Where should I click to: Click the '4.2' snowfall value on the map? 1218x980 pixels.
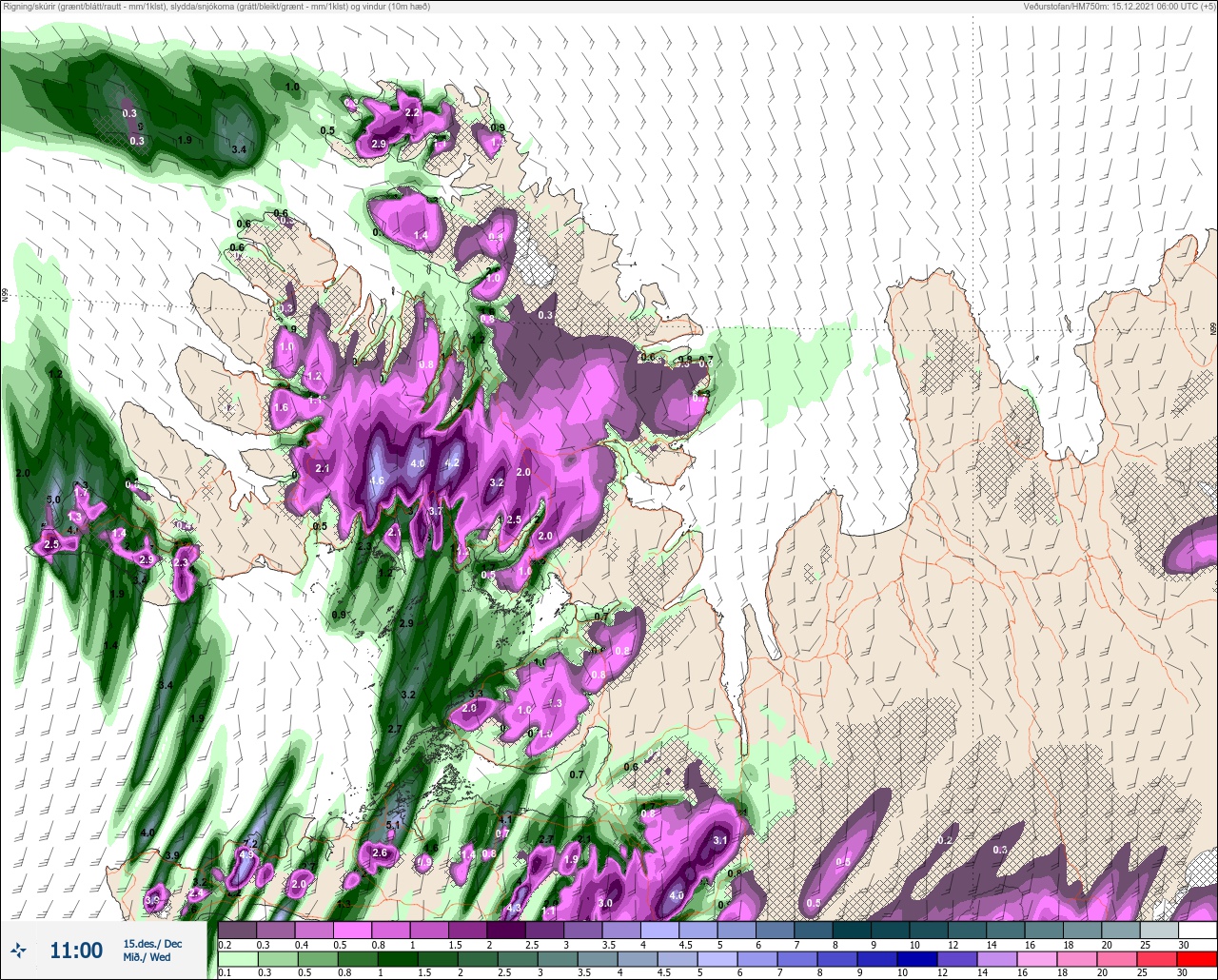(x=453, y=463)
